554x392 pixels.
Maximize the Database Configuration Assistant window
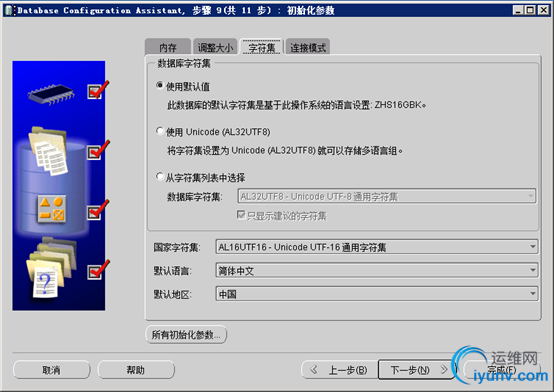point(530,10)
